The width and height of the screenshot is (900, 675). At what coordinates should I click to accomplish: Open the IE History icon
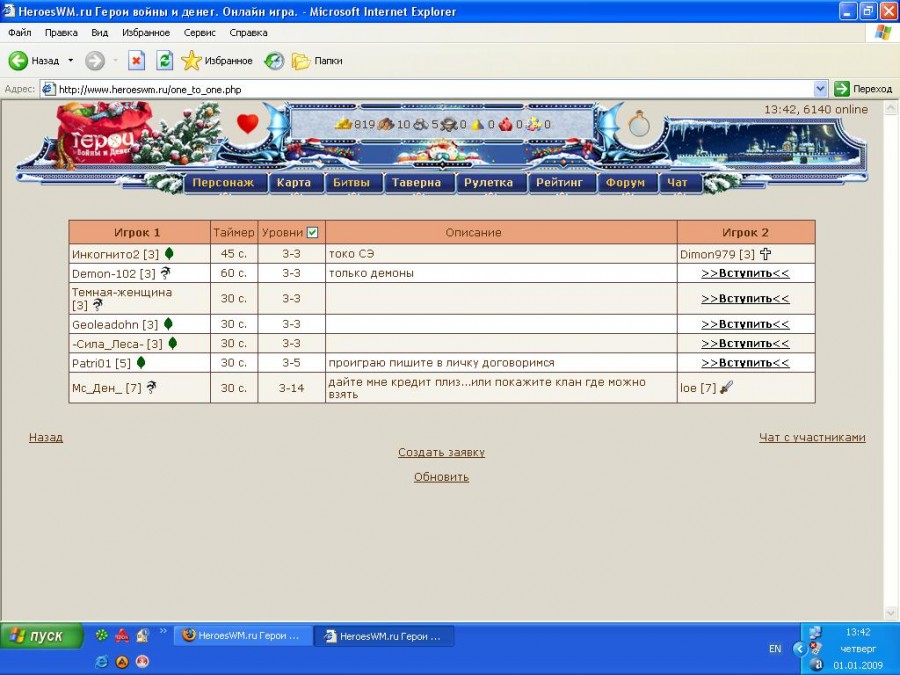273,61
